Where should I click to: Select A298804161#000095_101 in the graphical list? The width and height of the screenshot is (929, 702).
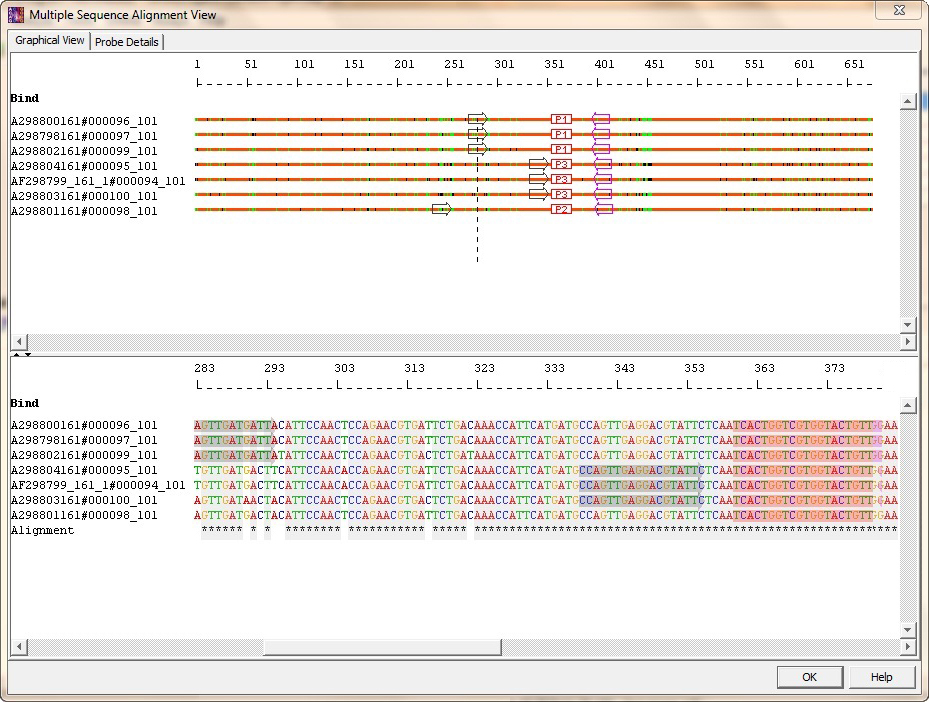(x=84, y=166)
